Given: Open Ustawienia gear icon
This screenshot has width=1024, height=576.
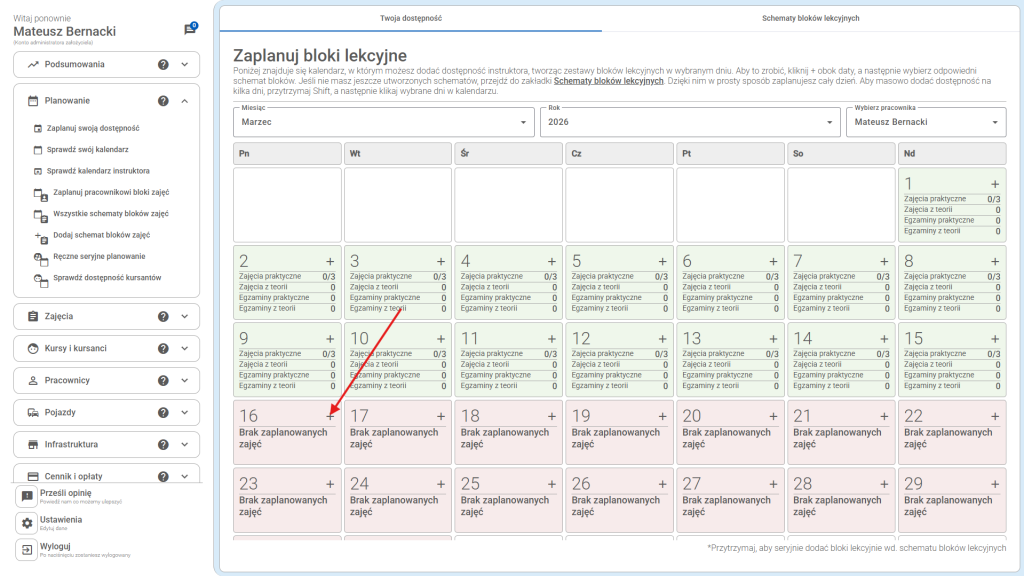Looking at the screenshot, I should 27,523.
